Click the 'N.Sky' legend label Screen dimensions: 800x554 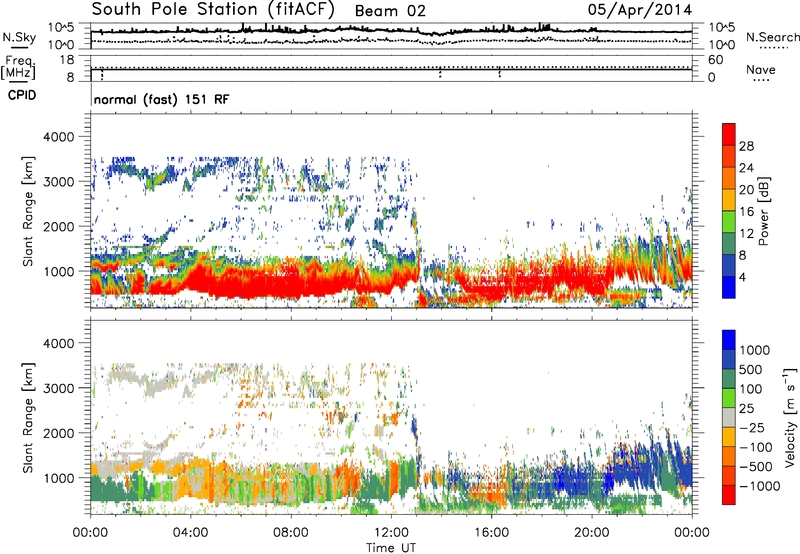point(19,37)
